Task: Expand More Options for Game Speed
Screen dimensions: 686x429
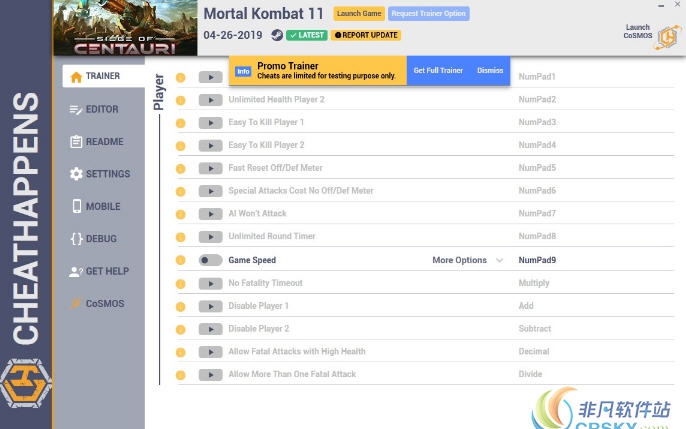Action: (x=467, y=260)
